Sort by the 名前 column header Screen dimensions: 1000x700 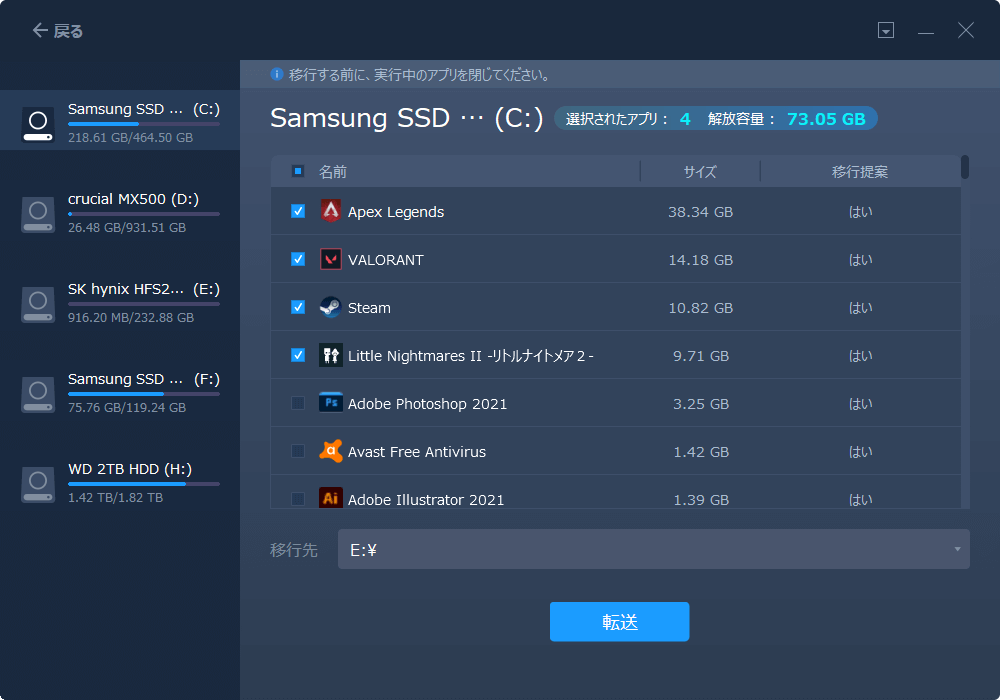pyautogui.click(x=333, y=171)
